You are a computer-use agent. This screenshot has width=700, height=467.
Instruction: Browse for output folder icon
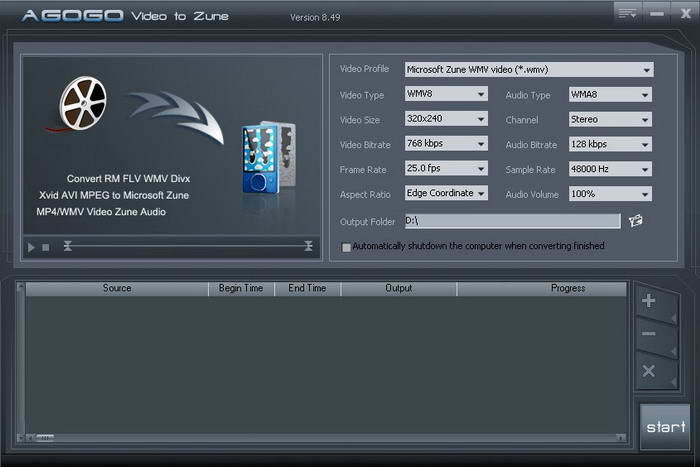click(635, 221)
